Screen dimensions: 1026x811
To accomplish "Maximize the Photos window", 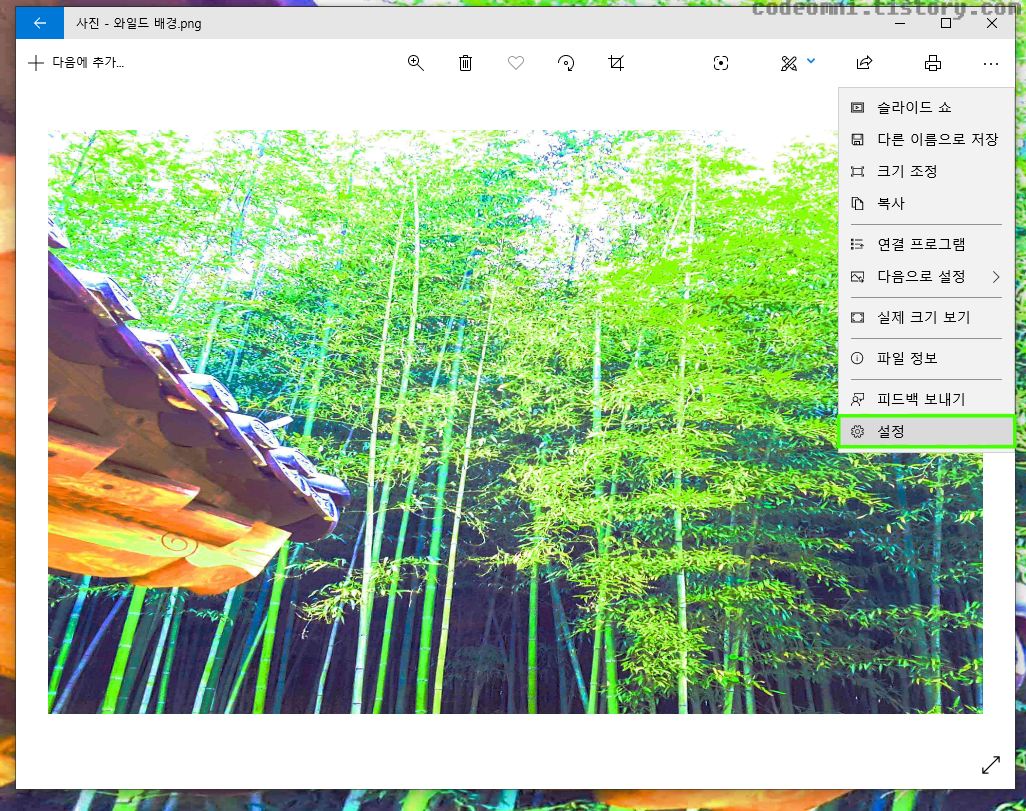I will pyautogui.click(x=946, y=24).
